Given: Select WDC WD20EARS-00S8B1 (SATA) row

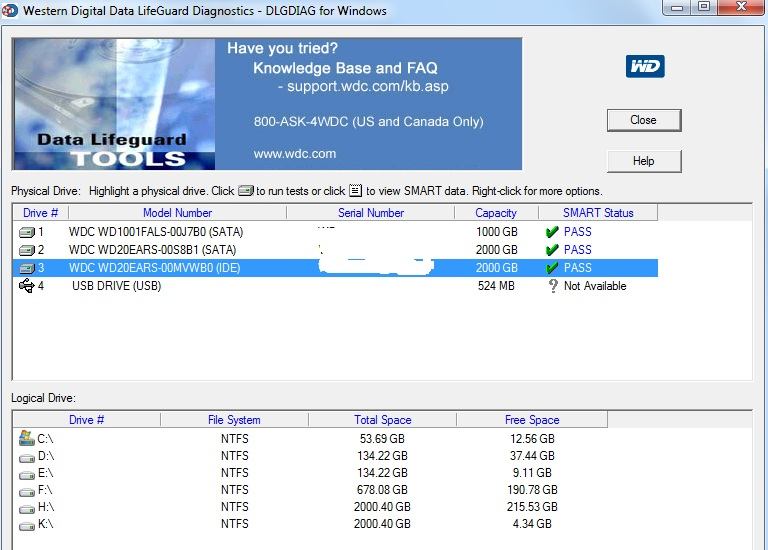Looking at the screenshot, I should pyautogui.click(x=336, y=250).
